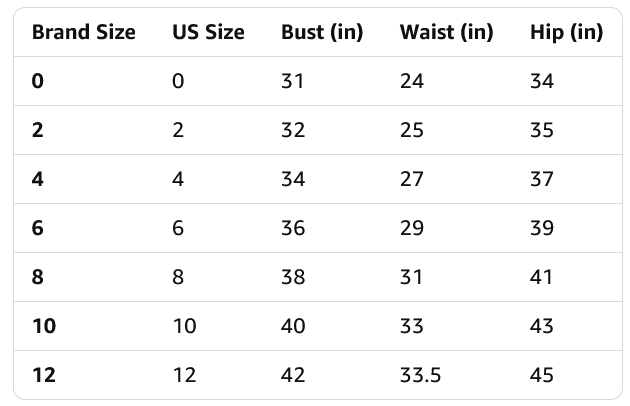Click the Brand Size column header
This screenshot has height=406, width=630.
(x=84, y=32)
